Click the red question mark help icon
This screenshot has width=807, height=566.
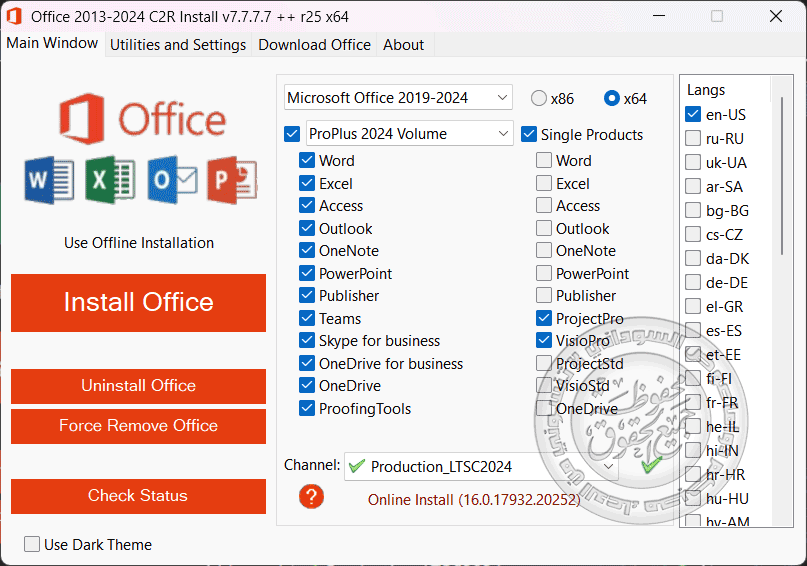pyautogui.click(x=311, y=497)
